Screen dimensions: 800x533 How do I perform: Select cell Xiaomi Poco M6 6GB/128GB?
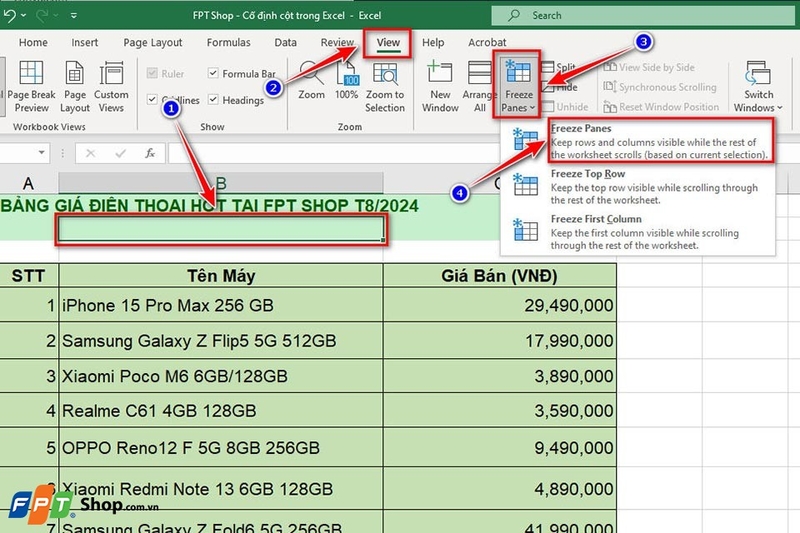221,376
